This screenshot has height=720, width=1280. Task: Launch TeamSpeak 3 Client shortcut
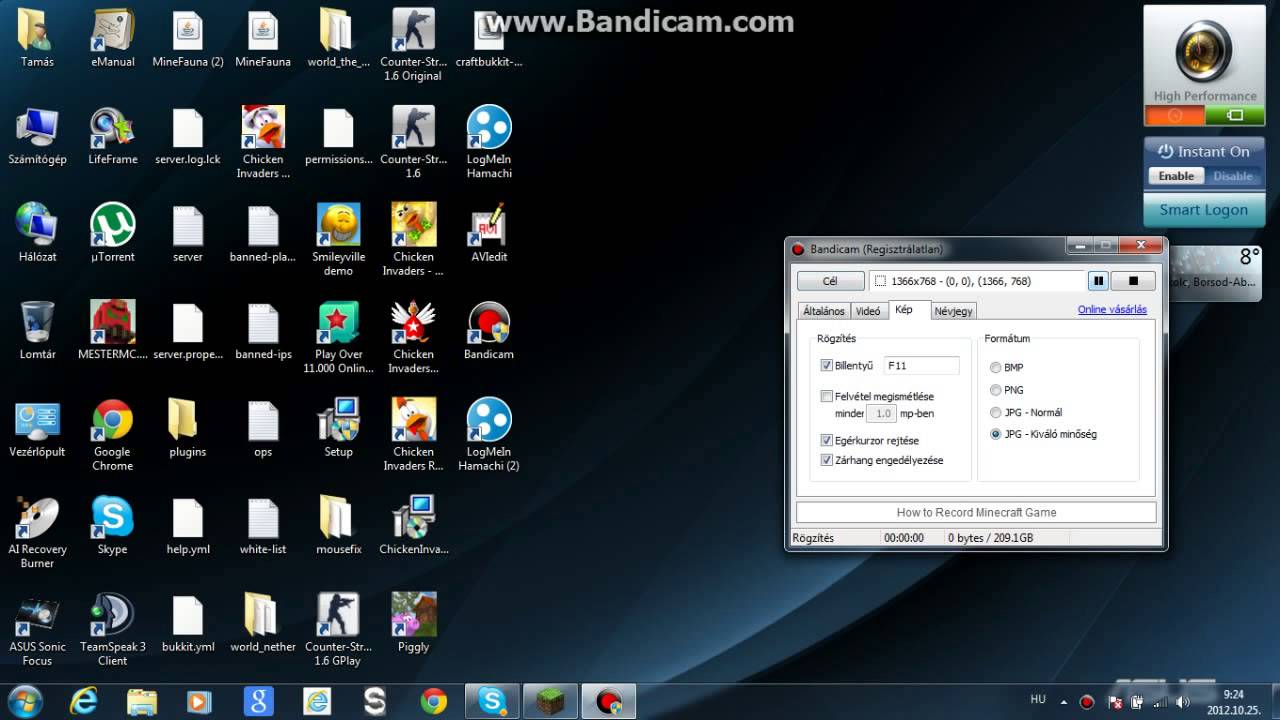click(x=113, y=629)
